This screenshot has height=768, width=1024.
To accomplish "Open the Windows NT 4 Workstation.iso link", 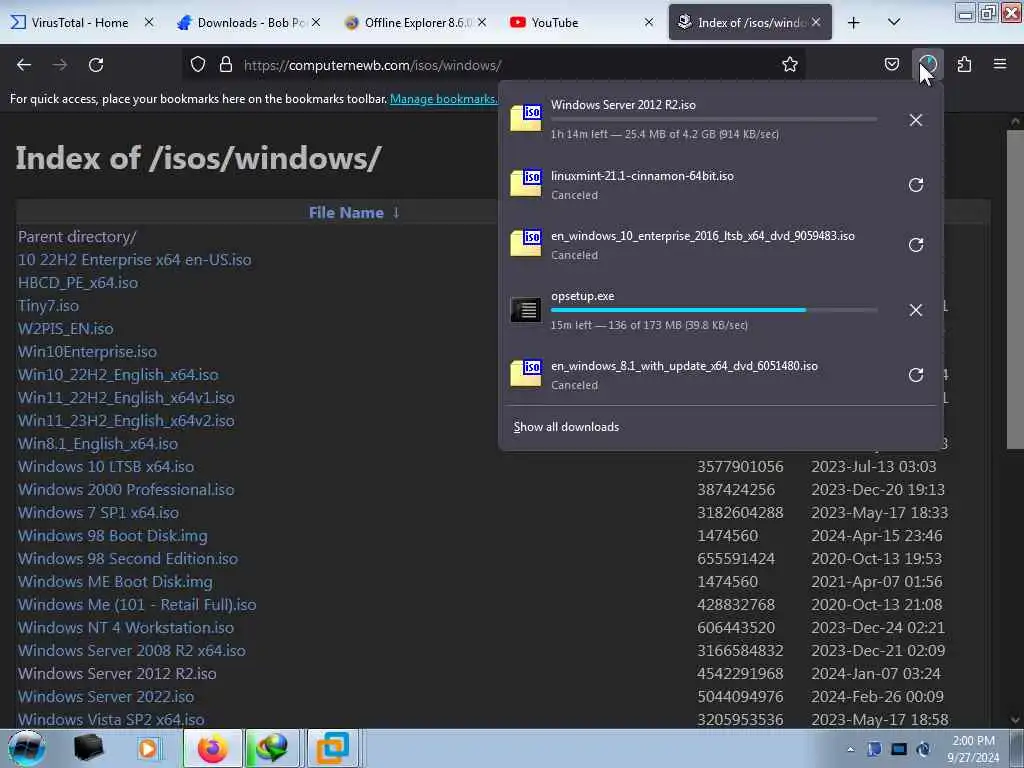I will coord(126,628).
